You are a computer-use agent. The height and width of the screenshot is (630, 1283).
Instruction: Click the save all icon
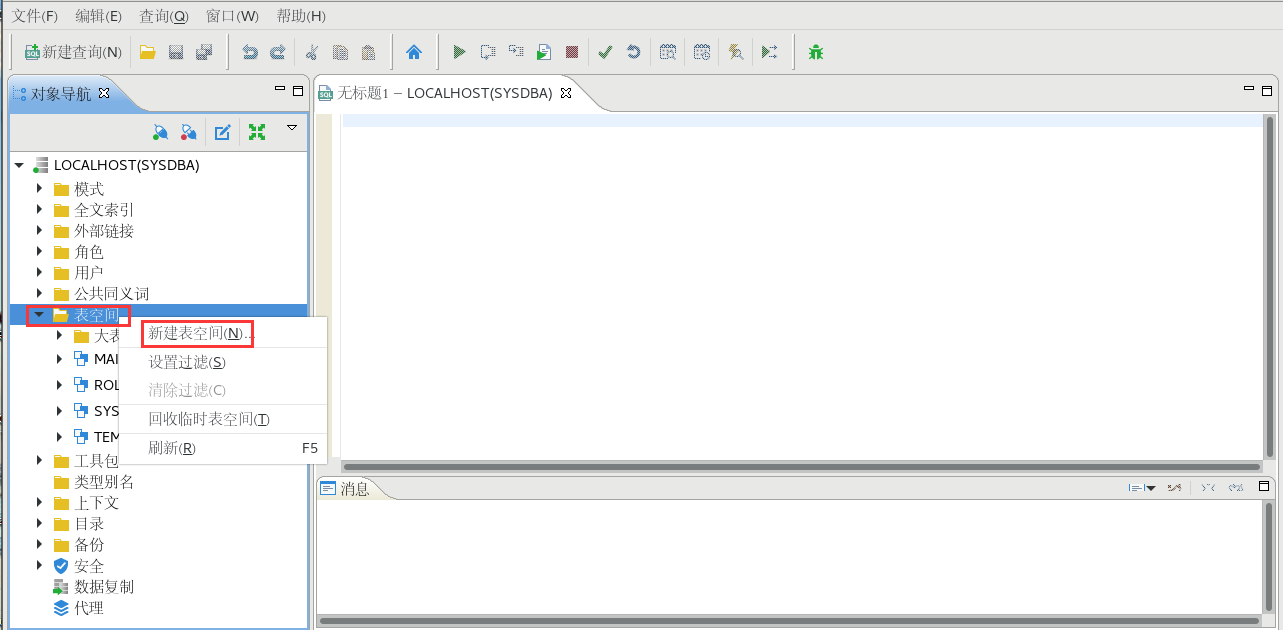click(x=204, y=52)
